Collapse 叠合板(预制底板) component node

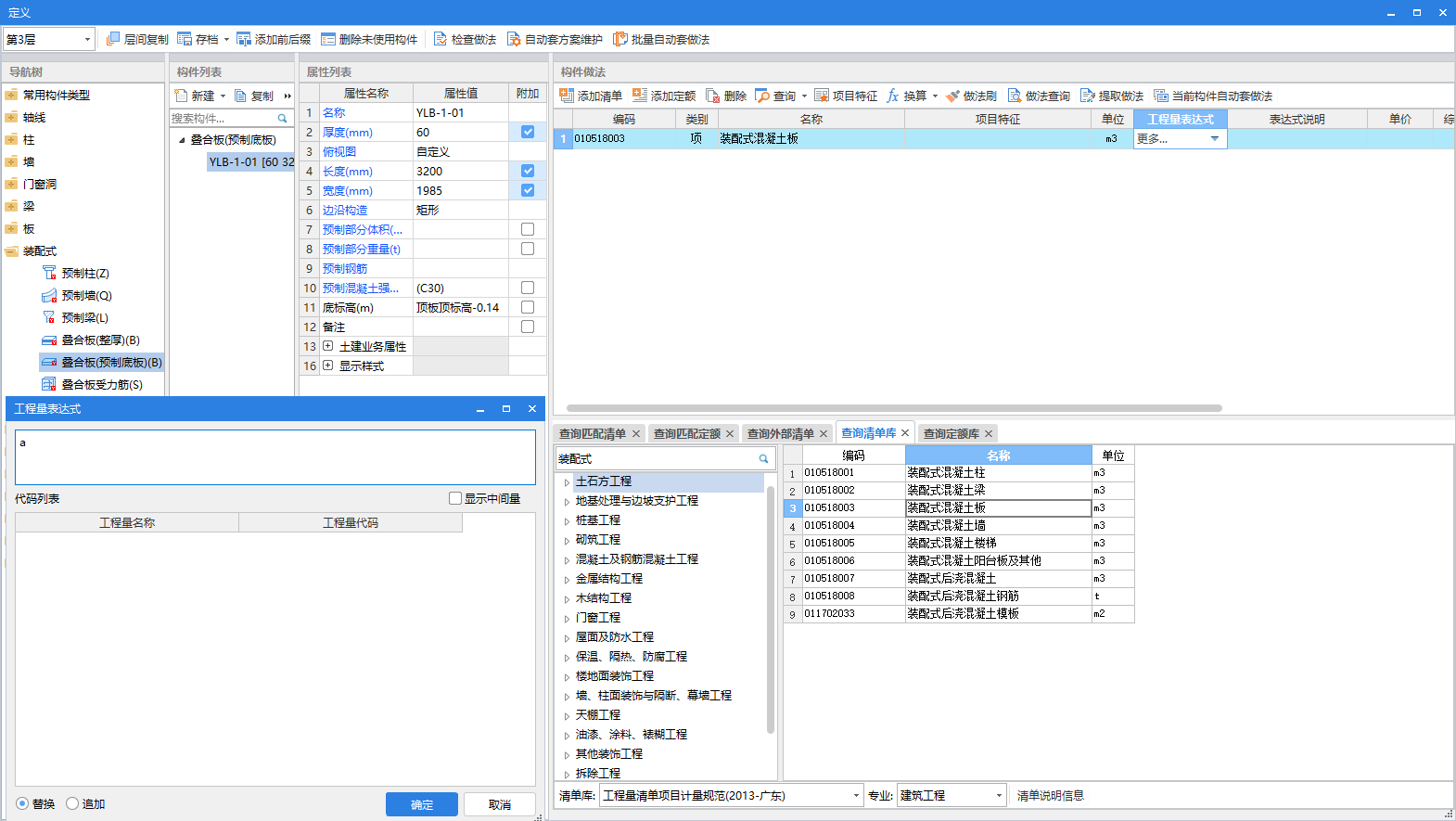coord(182,140)
